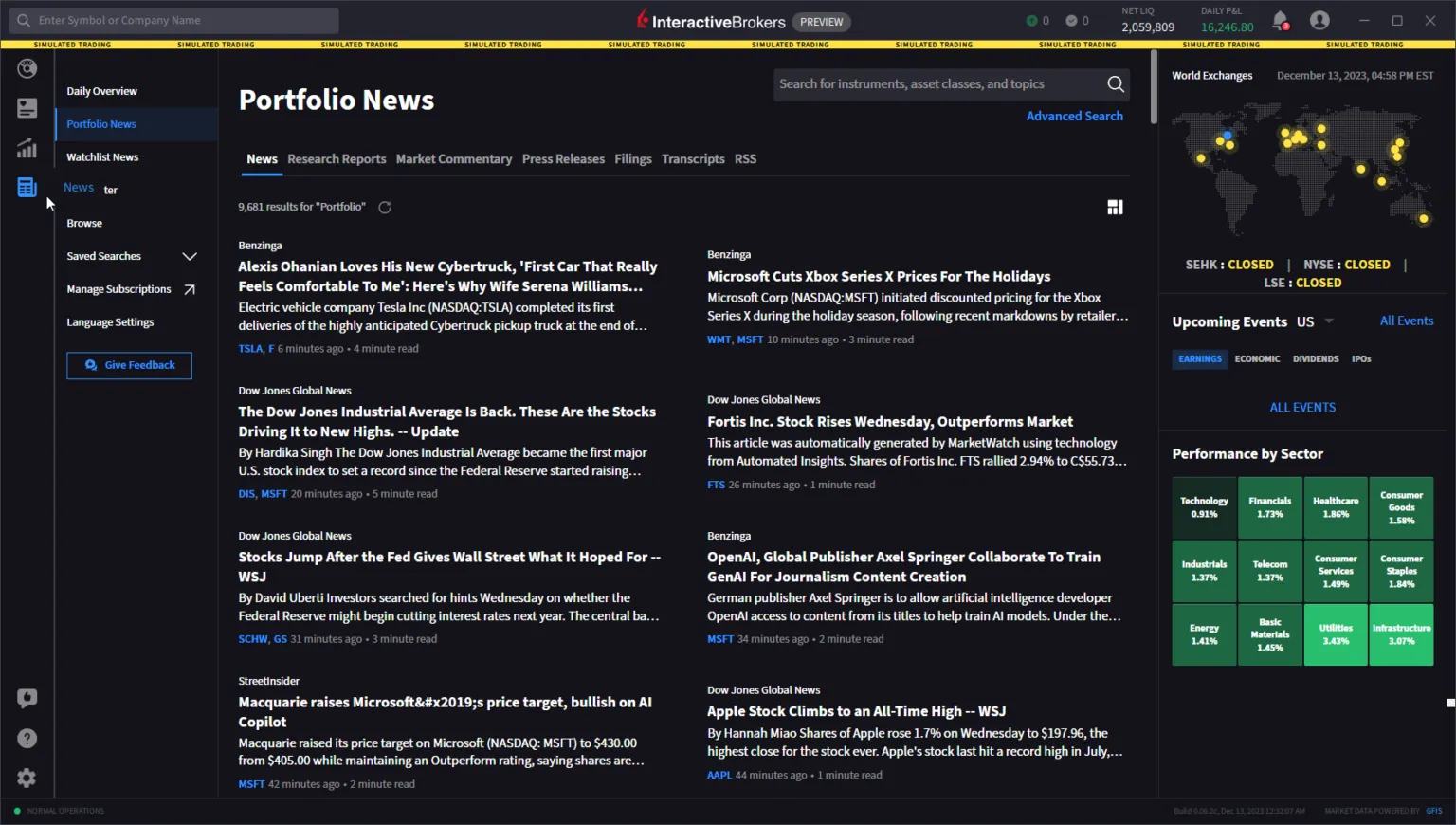1456x825 pixels.
Task: Open the portfolio pie chart sidebar icon
Action: (27, 68)
